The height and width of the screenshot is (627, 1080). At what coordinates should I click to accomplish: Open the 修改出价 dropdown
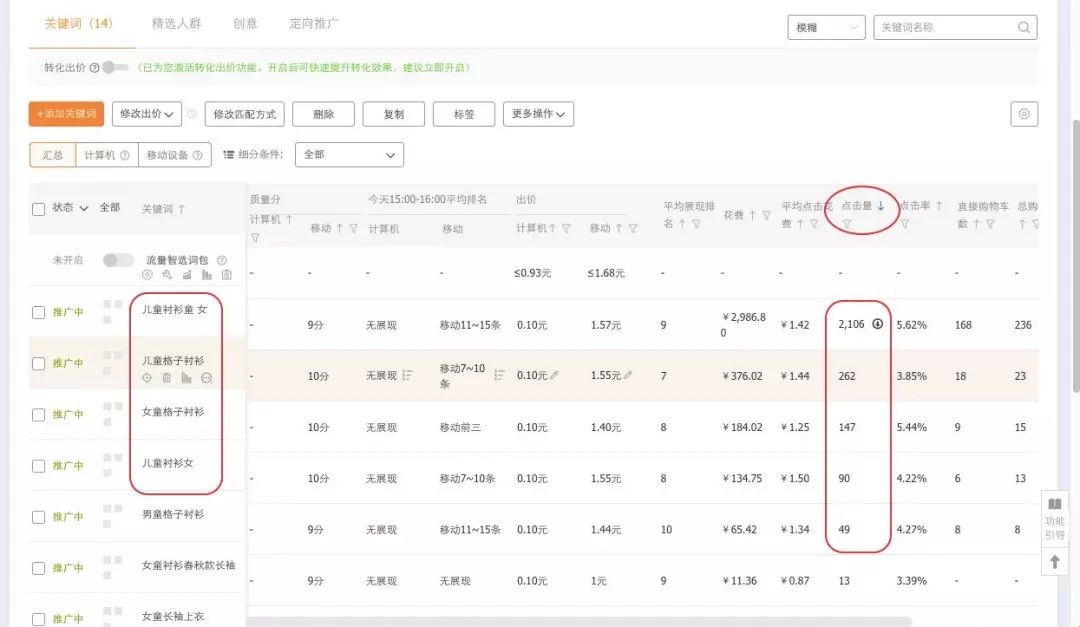(x=147, y=114)
